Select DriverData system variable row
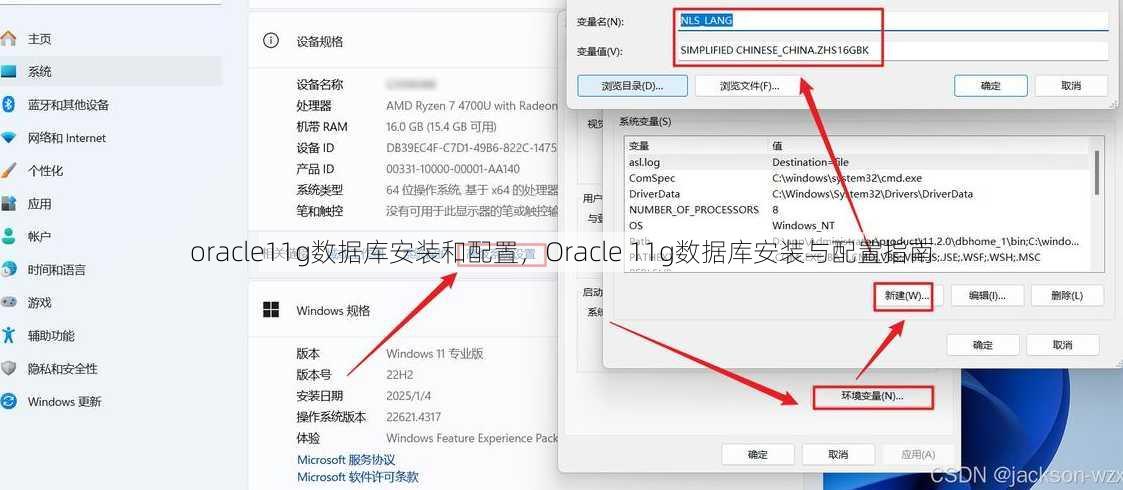This screenshot has height=490, width=1123. 857,194
